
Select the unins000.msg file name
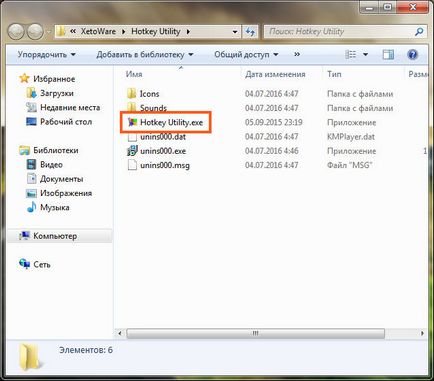(165, 165)
